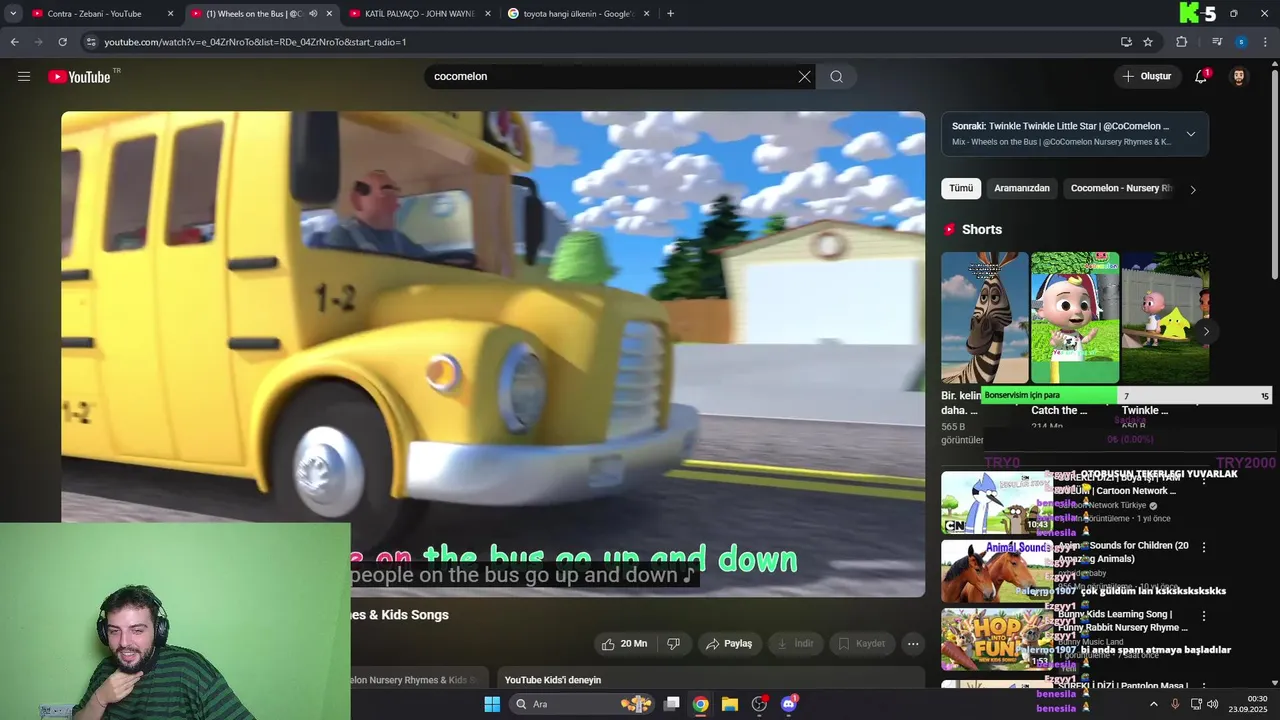Open the YouTube account avatar menu
1280x720 pixels.
click(1239, 76)
